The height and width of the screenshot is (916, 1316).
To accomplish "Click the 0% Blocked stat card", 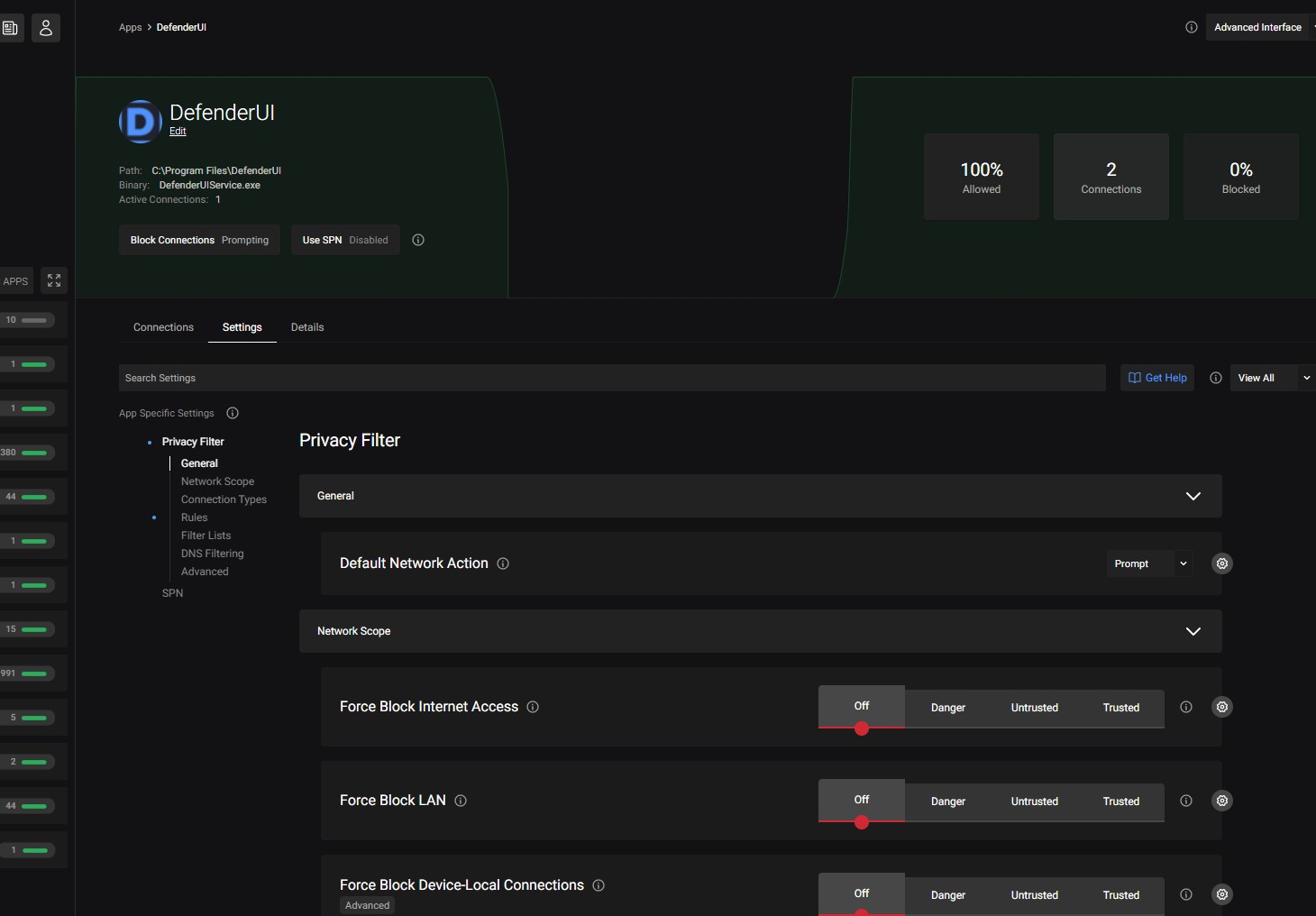I will point(1241,177).
